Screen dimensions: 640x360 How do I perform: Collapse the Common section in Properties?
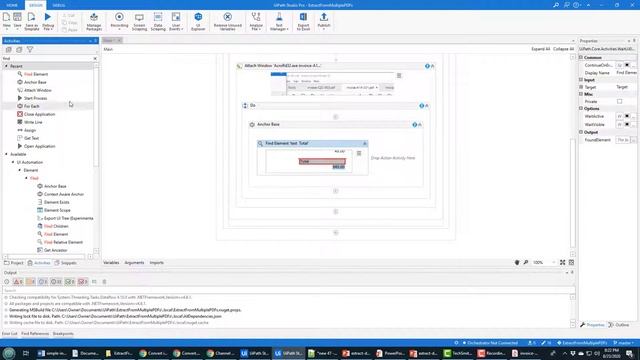(581, 58)
